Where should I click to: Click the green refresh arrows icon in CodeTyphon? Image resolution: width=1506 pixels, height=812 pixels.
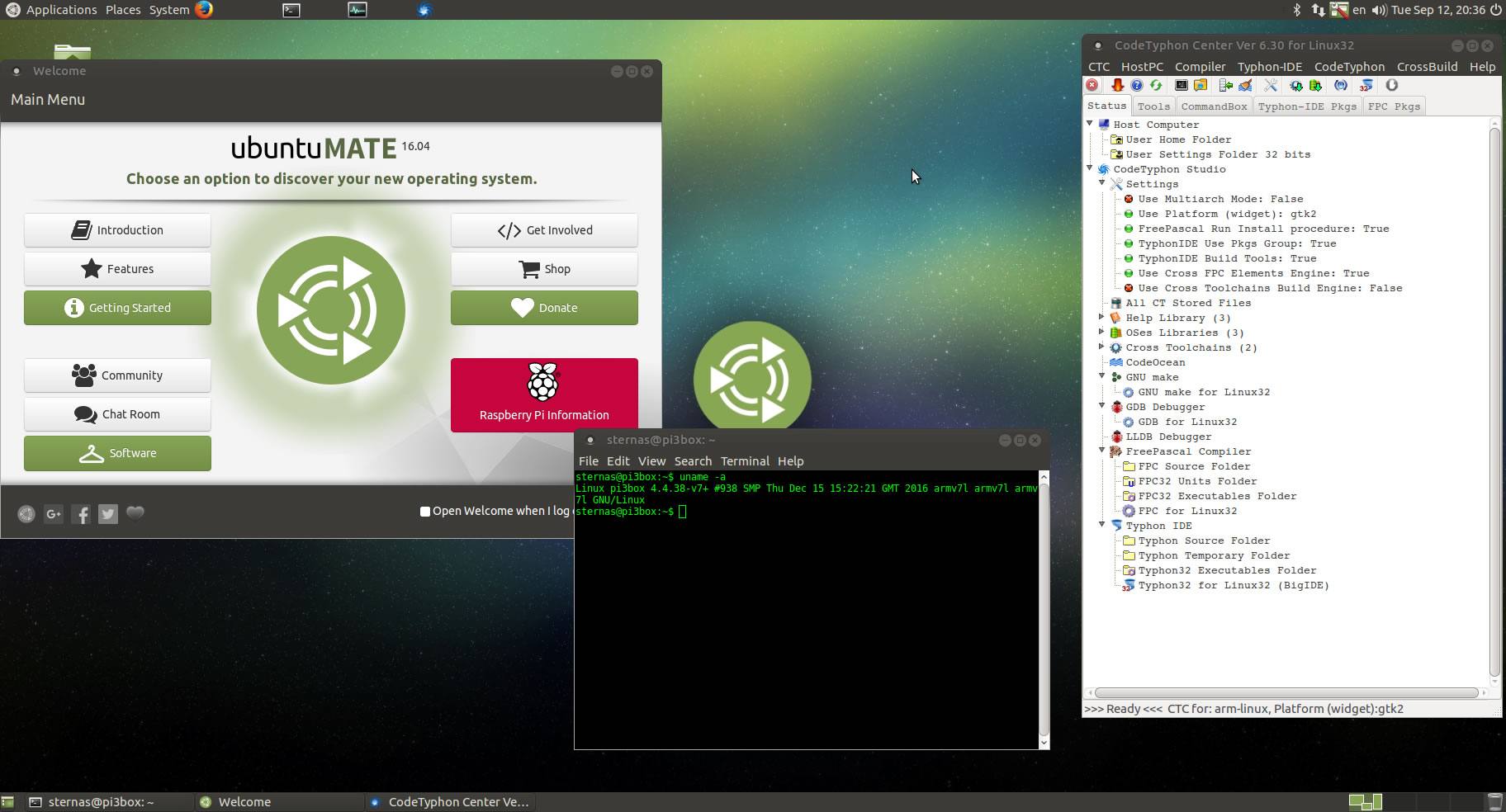click(x=1156, y=85)
